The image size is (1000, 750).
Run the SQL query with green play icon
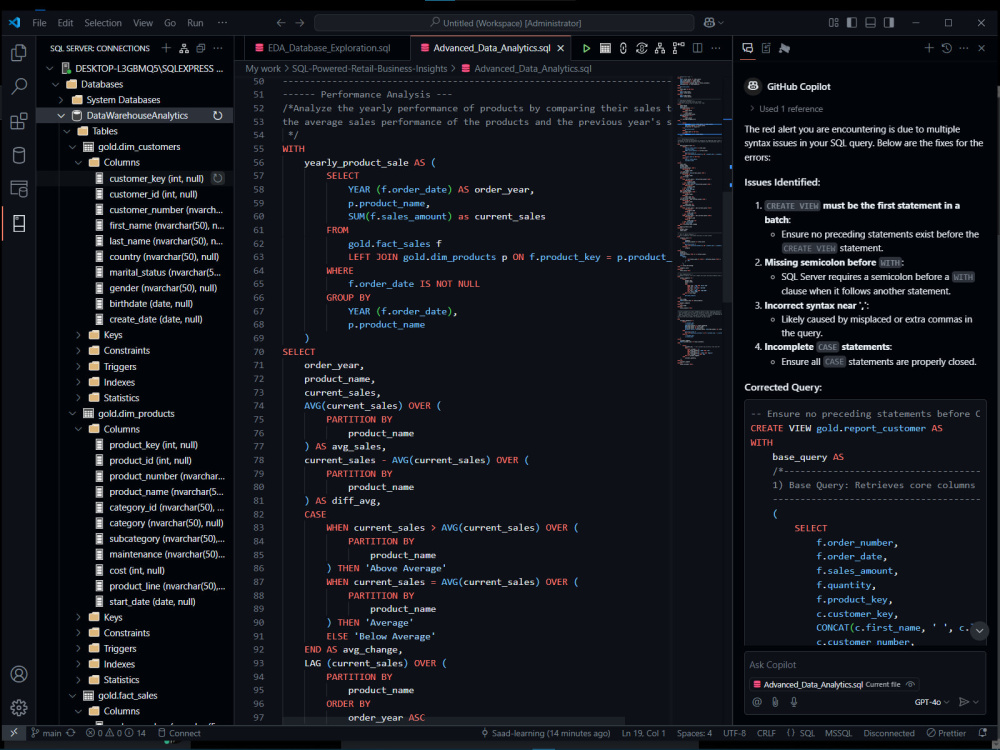click(586, 48)
